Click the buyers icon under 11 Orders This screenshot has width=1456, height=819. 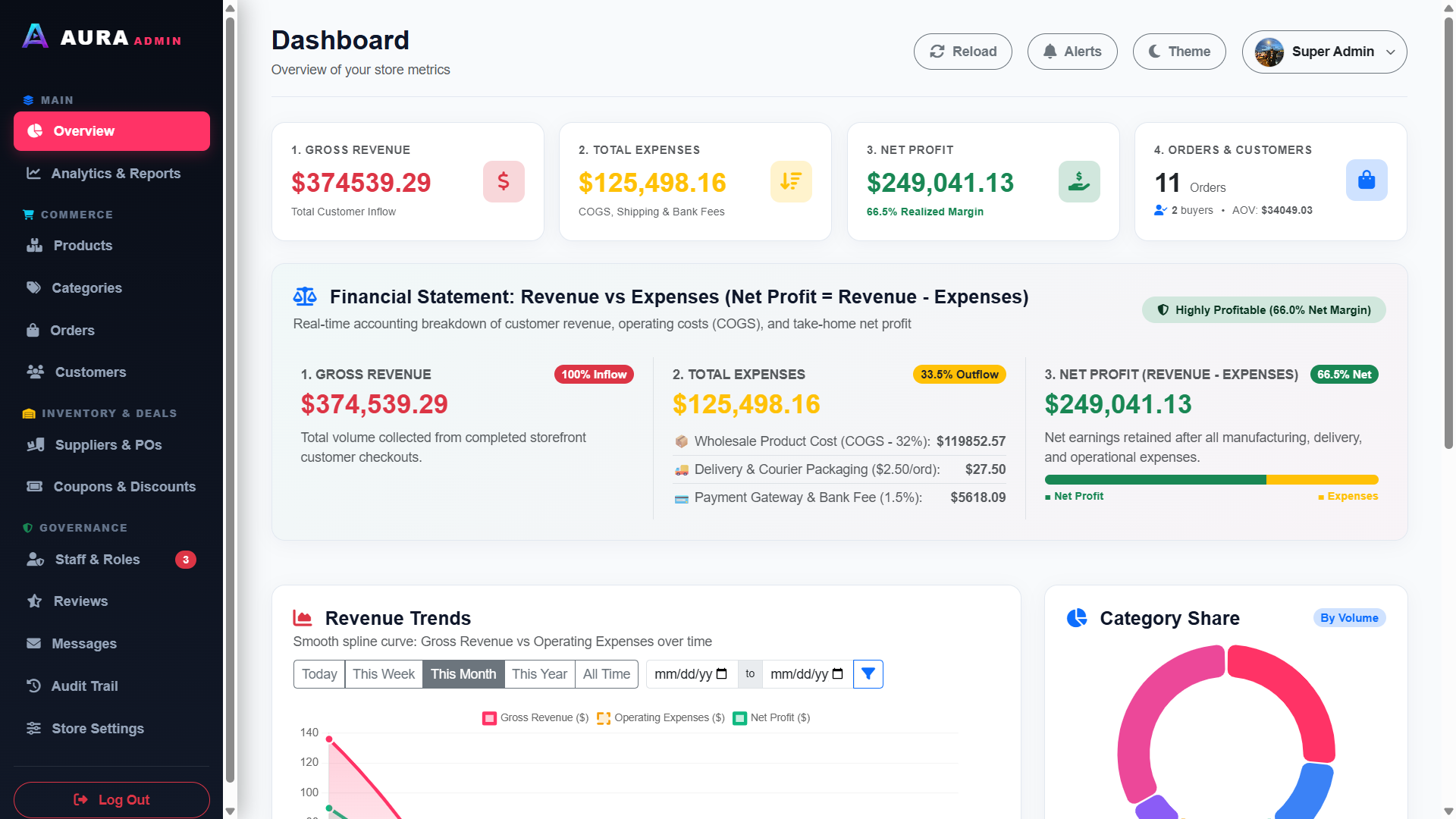[x=1160, y=210]
